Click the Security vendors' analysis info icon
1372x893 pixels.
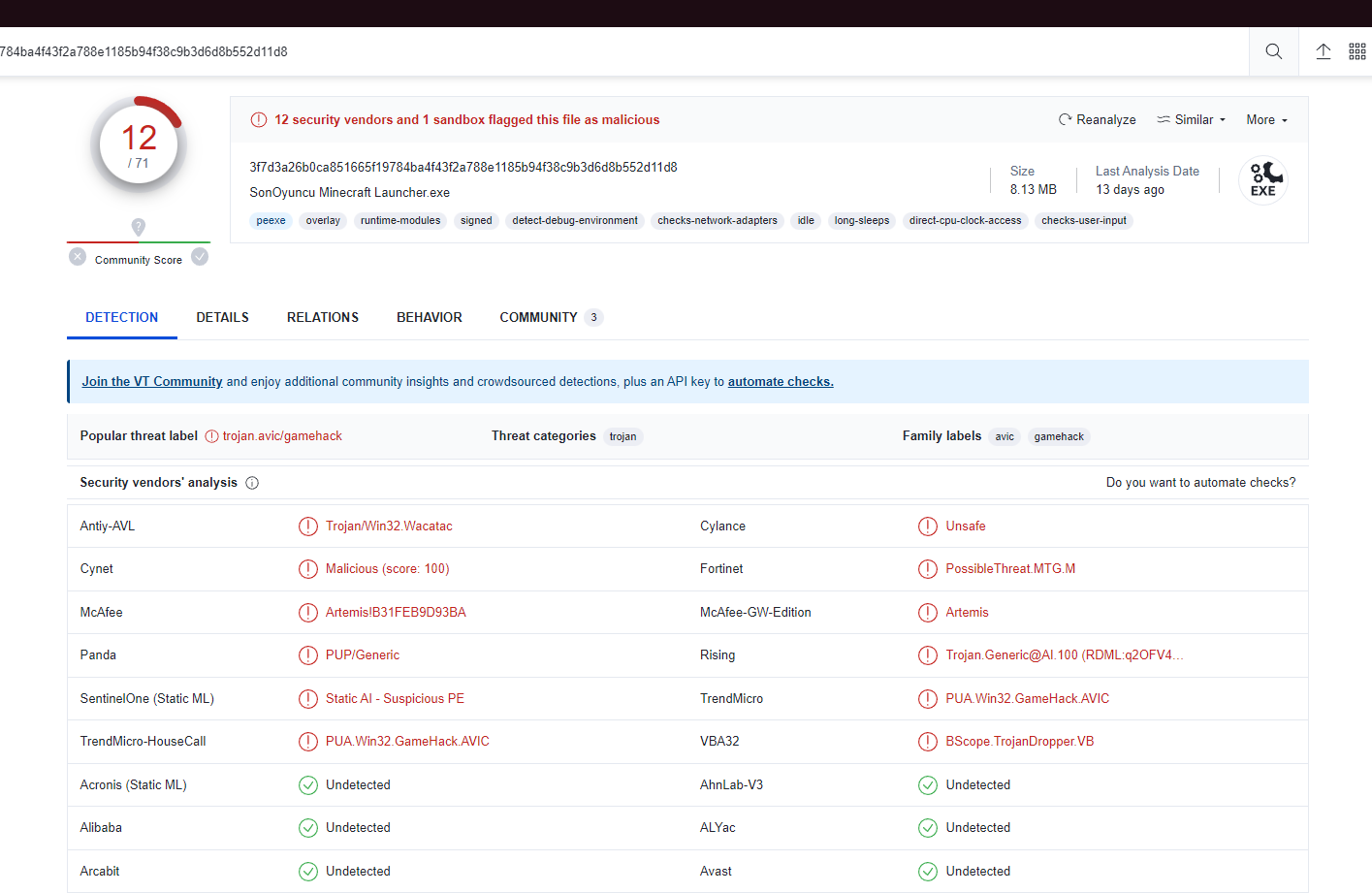(252, 483)
